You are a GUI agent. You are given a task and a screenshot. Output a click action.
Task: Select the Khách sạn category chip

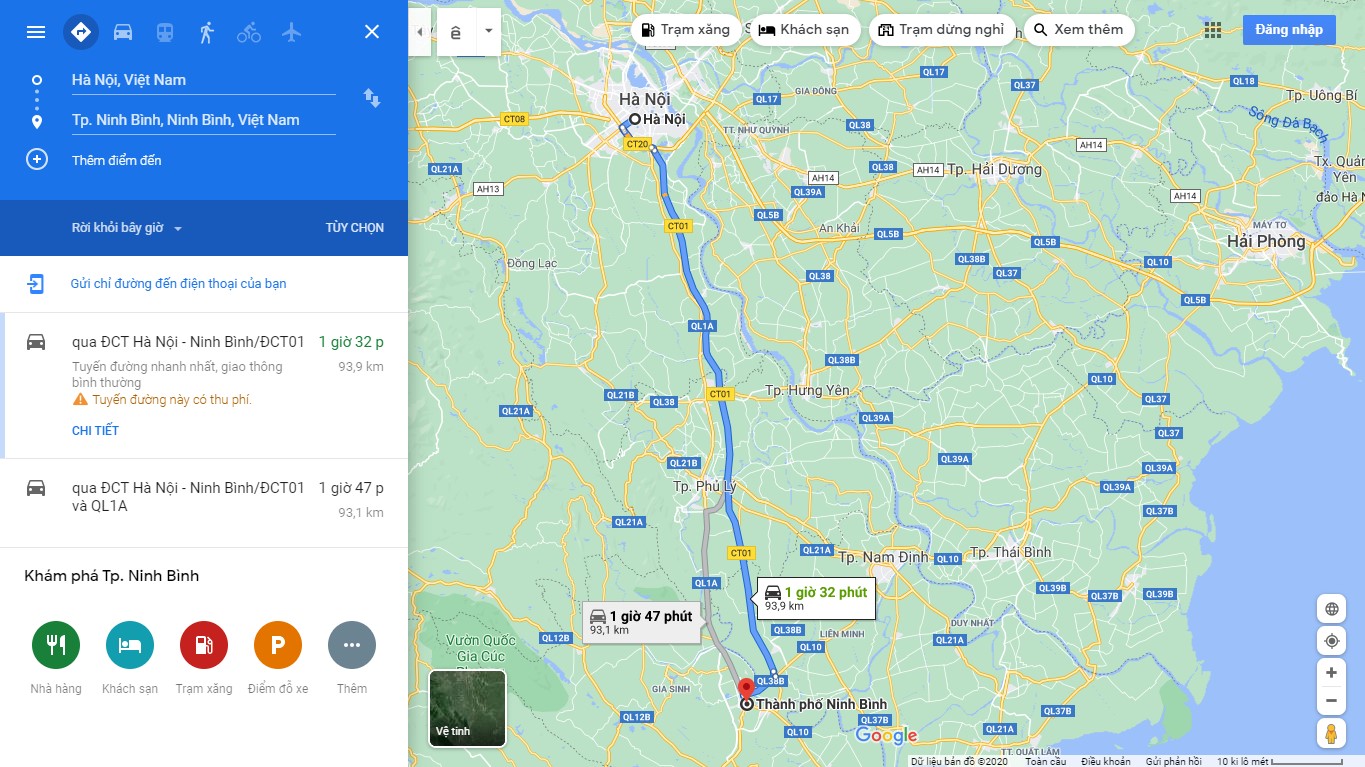click(x=805, y=30)
